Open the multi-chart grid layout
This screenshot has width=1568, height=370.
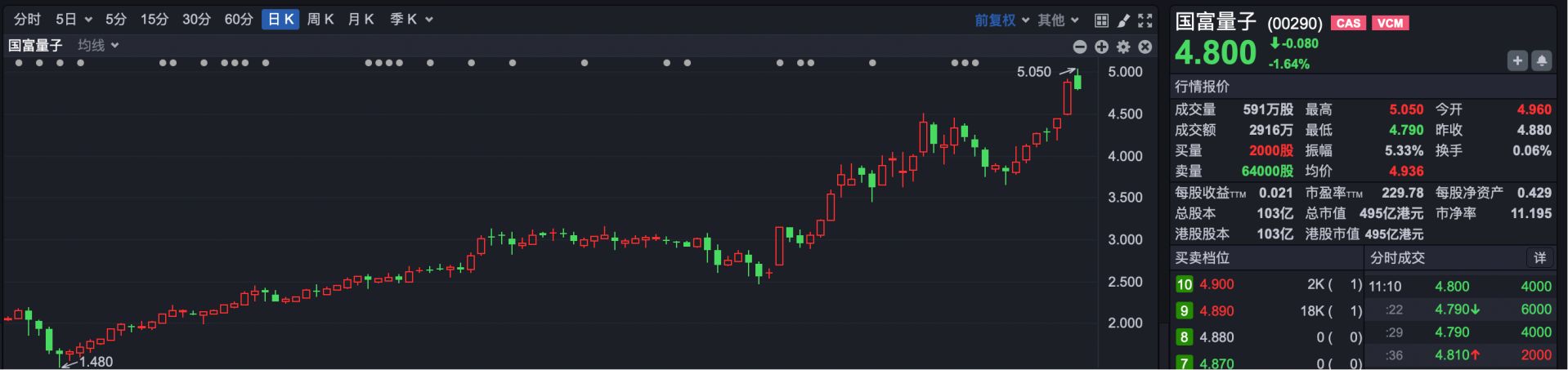click(x=1101, y=20)
